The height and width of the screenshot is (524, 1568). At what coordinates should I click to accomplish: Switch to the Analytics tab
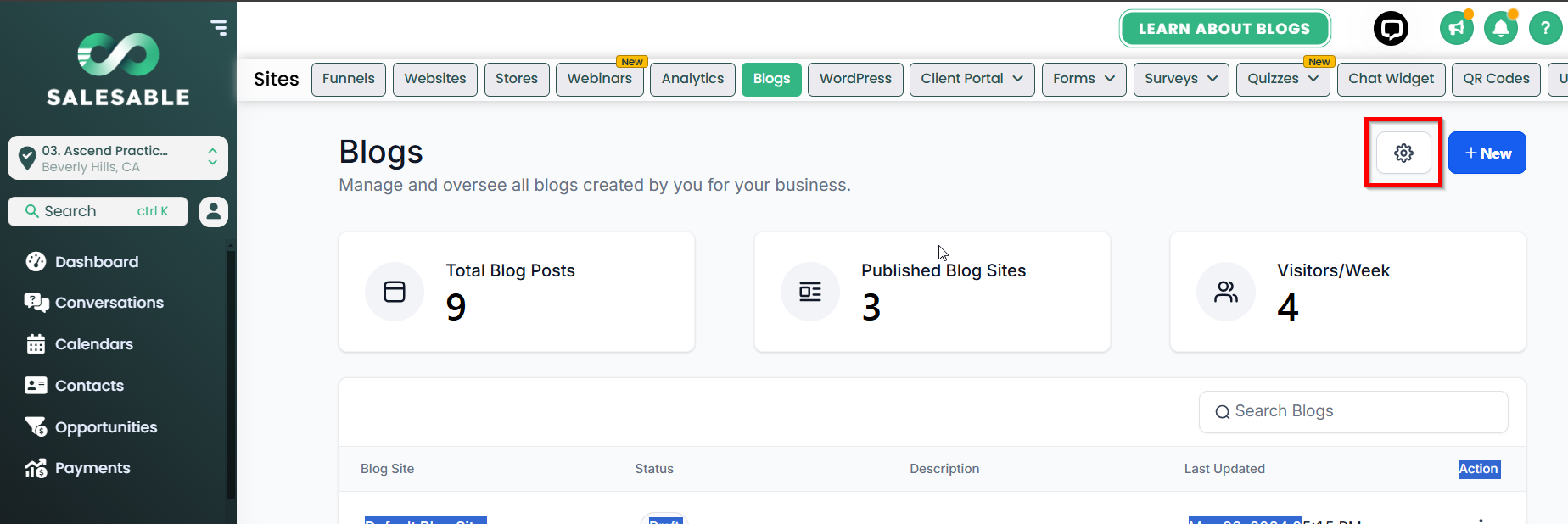pyautogui.click(x=692, y=79)
